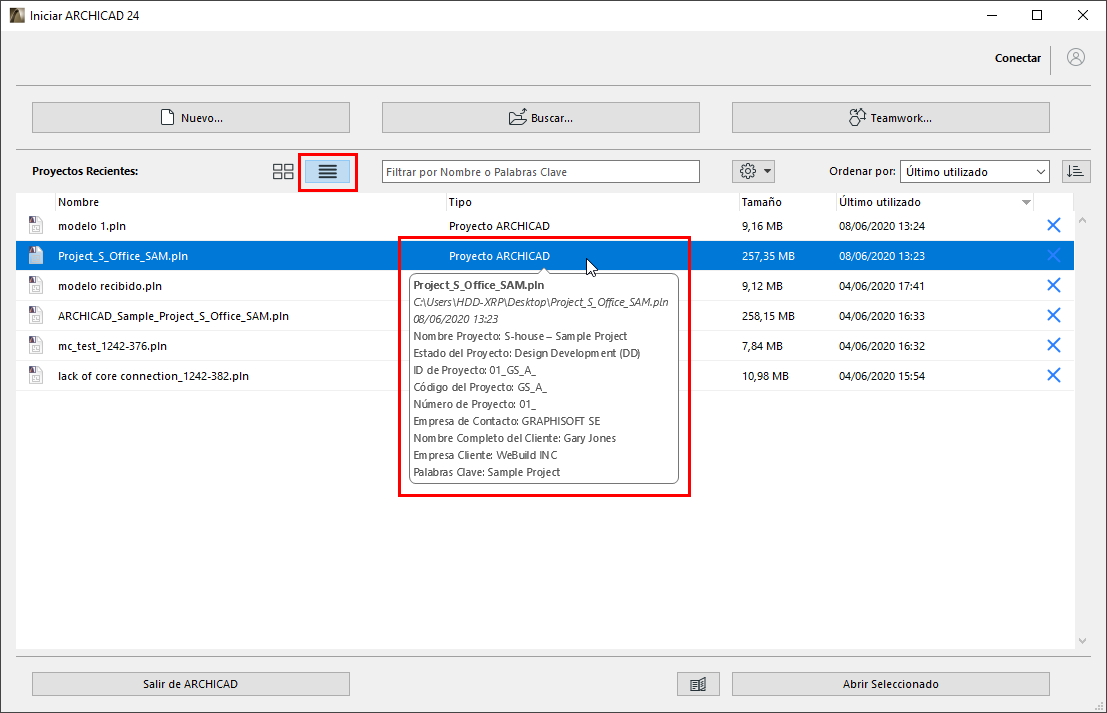The height and width of the screenshot is (713, 1107).
Task: Click the Buscar button
Action: pyautogui.click(x=541, y=117)
